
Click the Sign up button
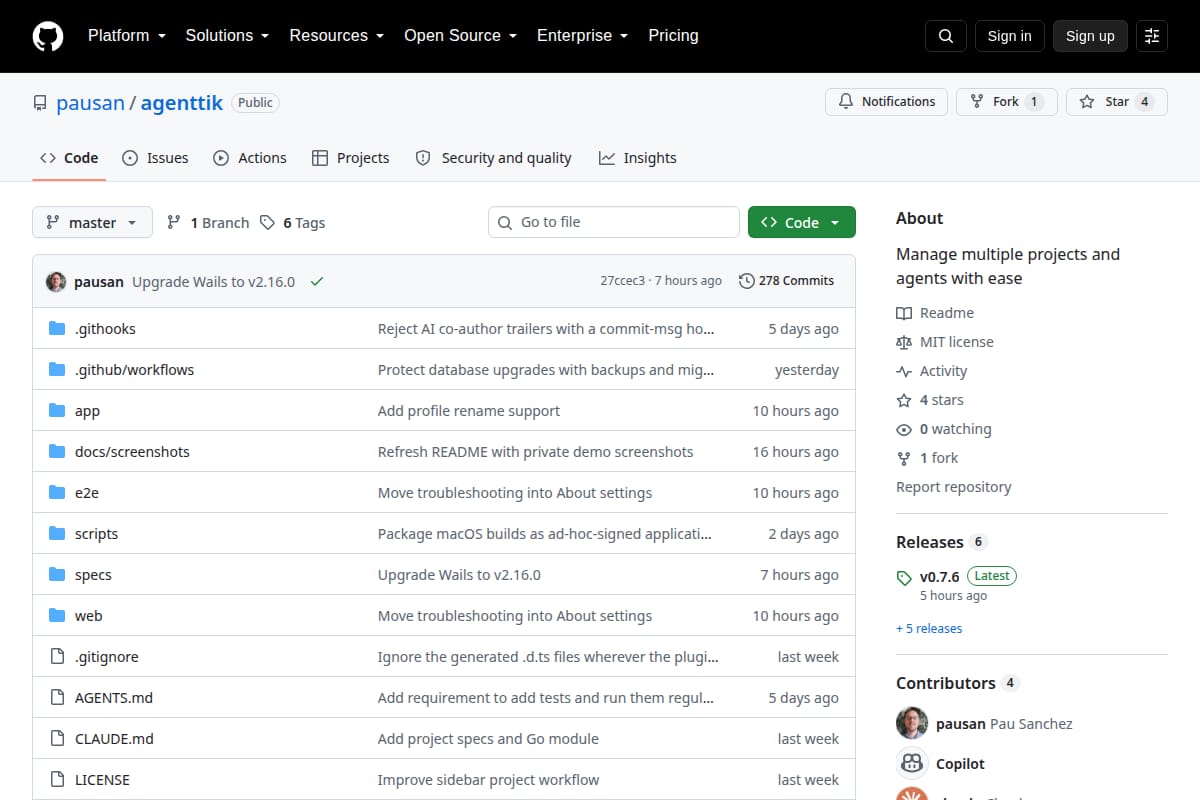1090,36
